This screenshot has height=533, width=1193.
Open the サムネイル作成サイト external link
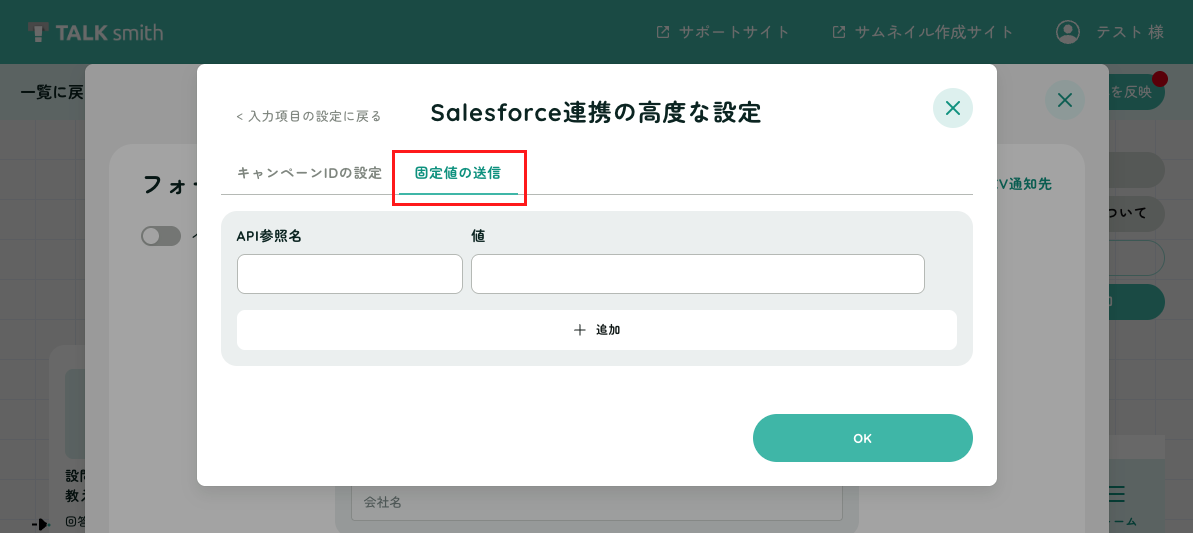(923, 32)
